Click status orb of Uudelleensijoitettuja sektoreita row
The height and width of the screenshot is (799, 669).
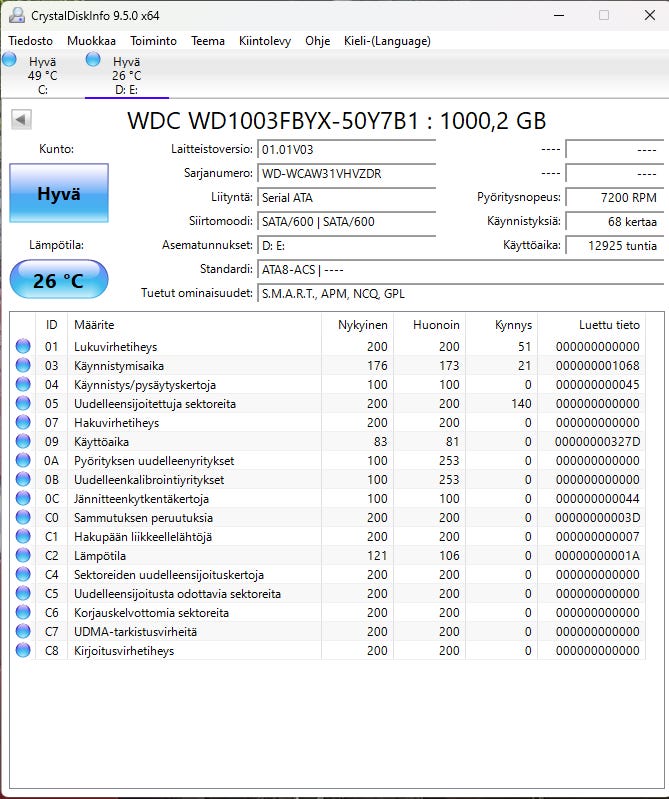(x=23, y=403)
